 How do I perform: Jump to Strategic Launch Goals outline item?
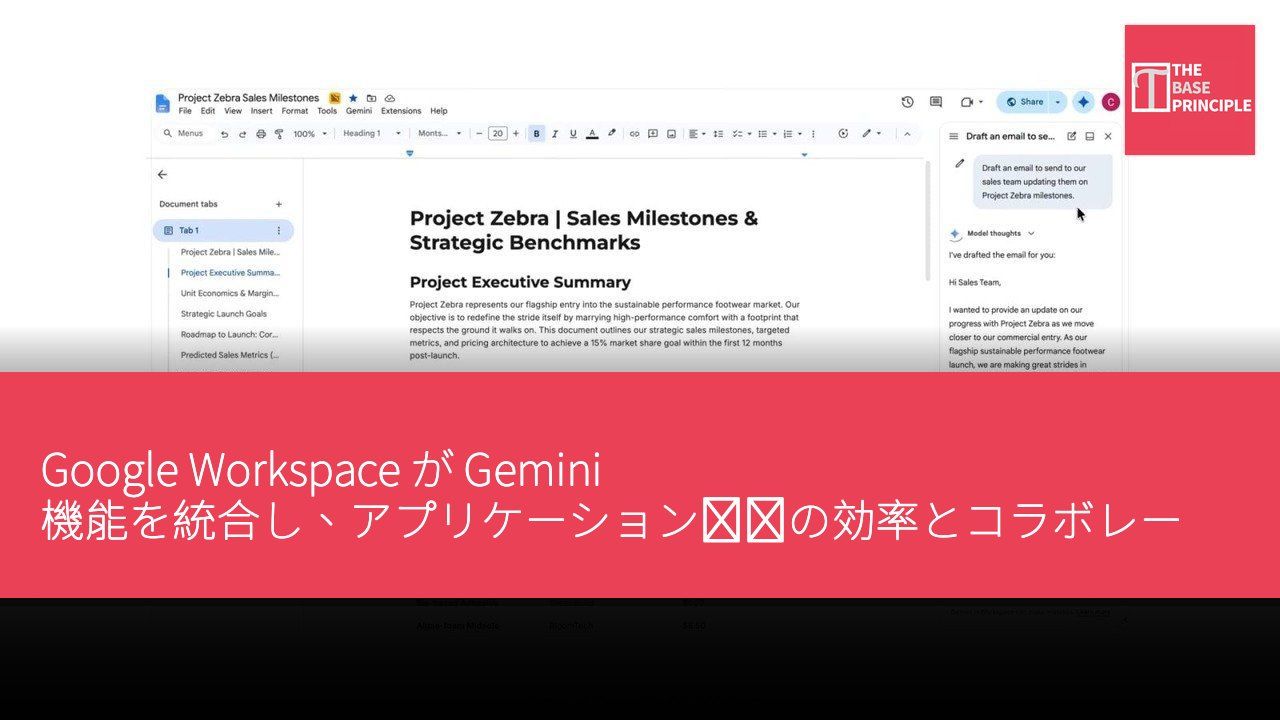coord(224,314)
